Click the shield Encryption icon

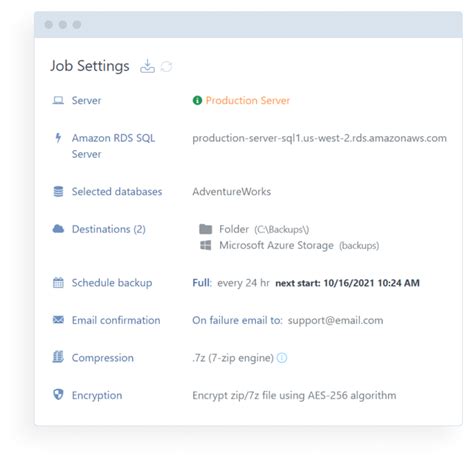[x=58, y=395]
